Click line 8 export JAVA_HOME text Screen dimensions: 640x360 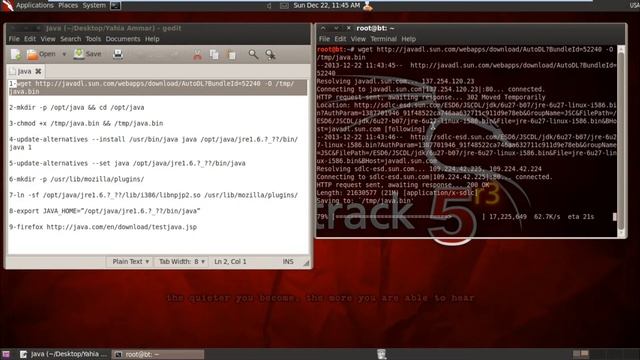(x=104, y=211)
